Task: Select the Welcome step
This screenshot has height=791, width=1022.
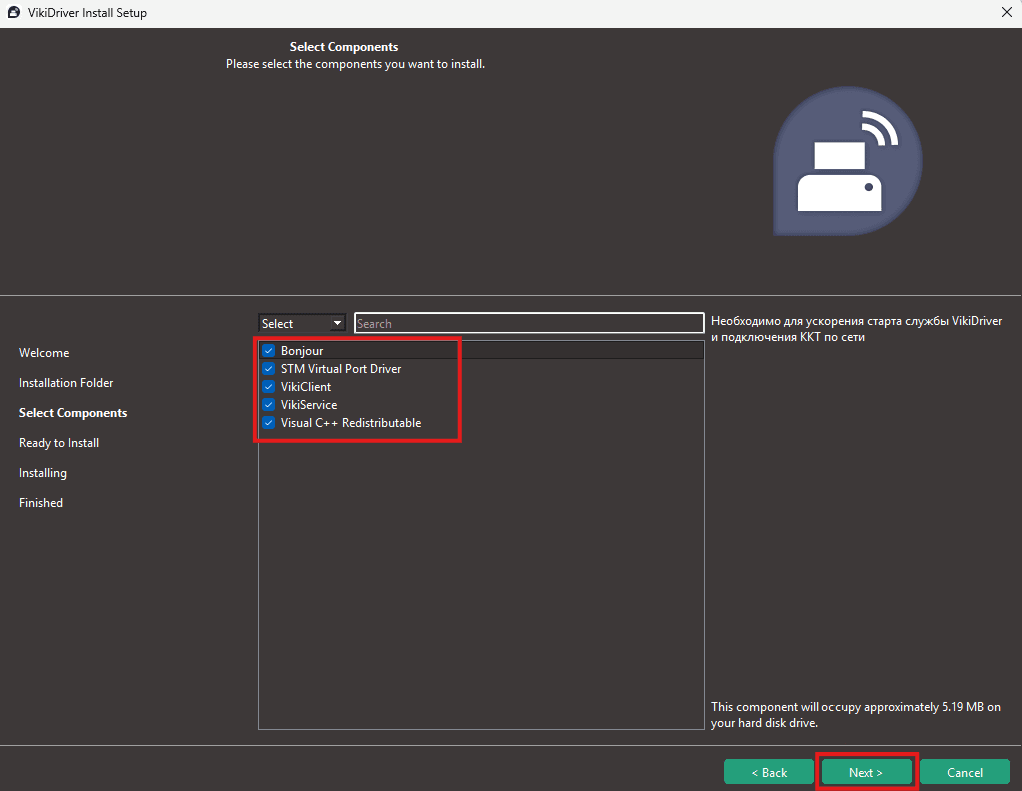Action: pyautogui.click(x=44, y=352)
